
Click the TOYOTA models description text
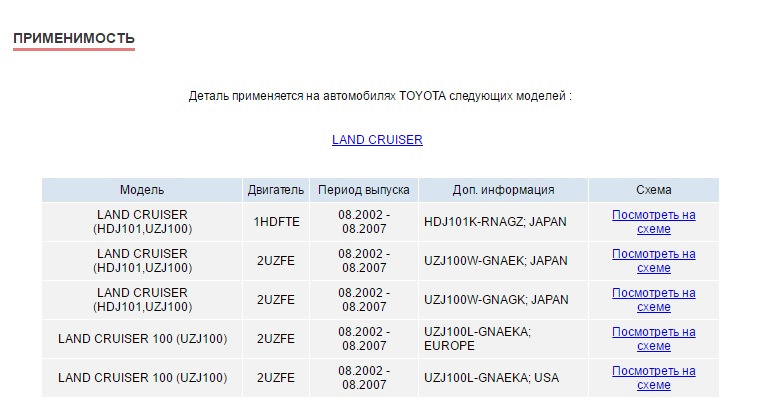[380, 96]
